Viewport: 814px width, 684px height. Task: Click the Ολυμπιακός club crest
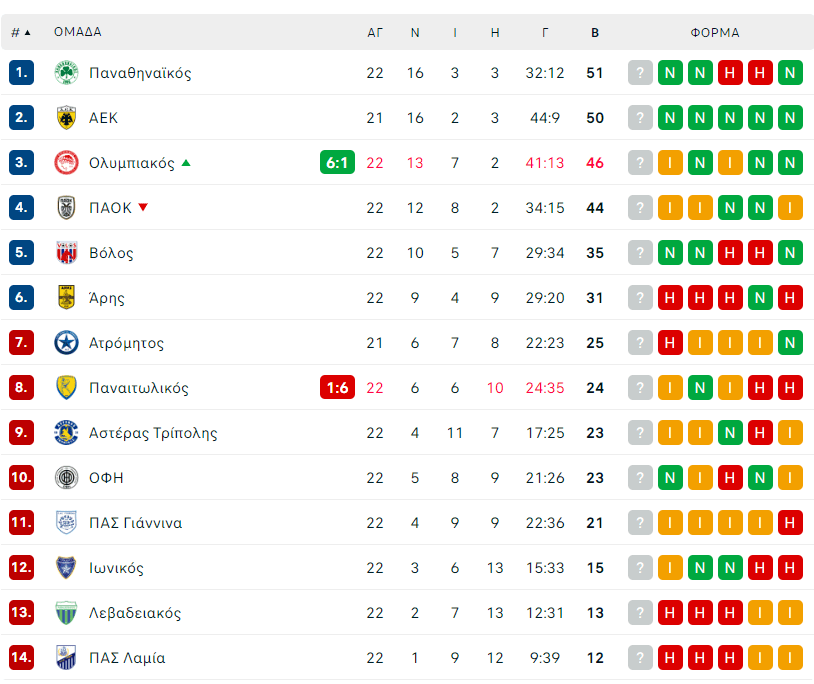point(66,163)
